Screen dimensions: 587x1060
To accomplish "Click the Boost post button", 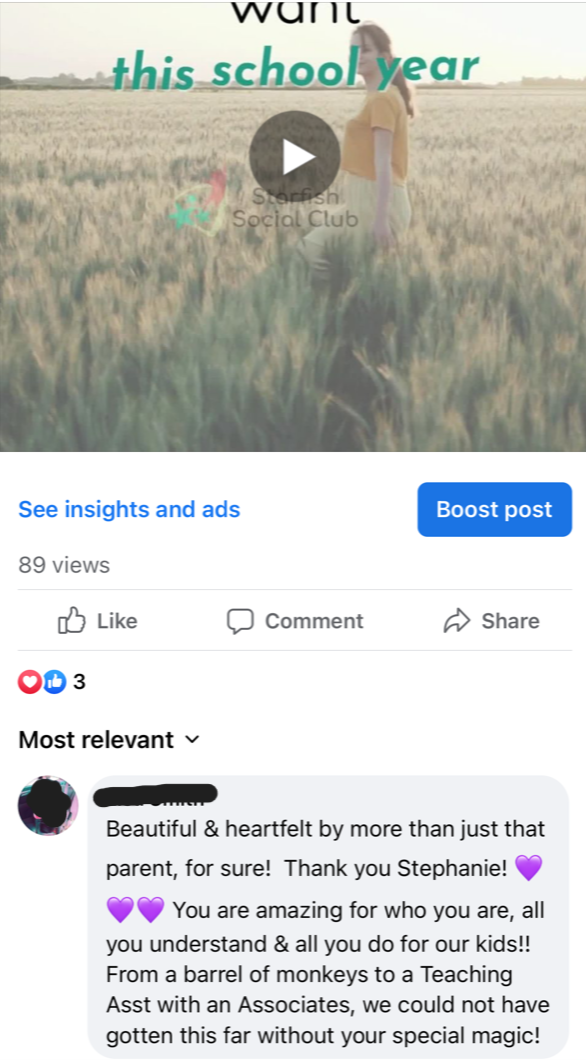I will tap(494, 509).
